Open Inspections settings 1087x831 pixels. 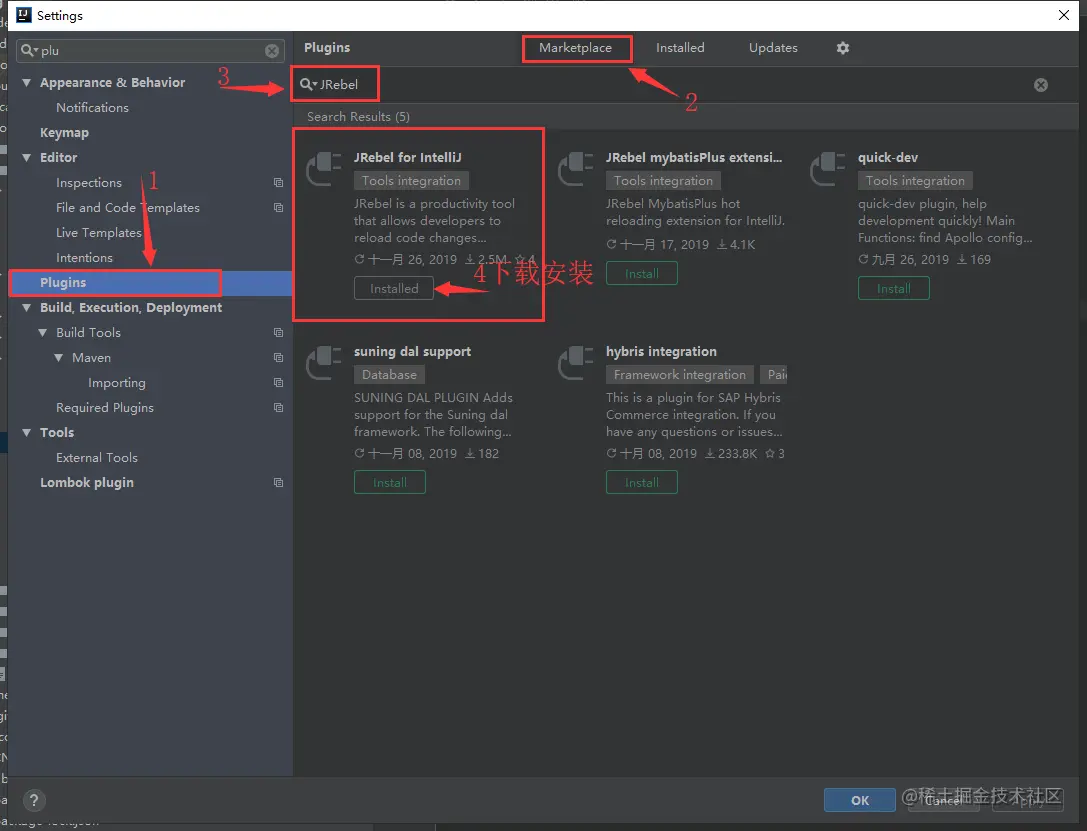tap(89, 182)
